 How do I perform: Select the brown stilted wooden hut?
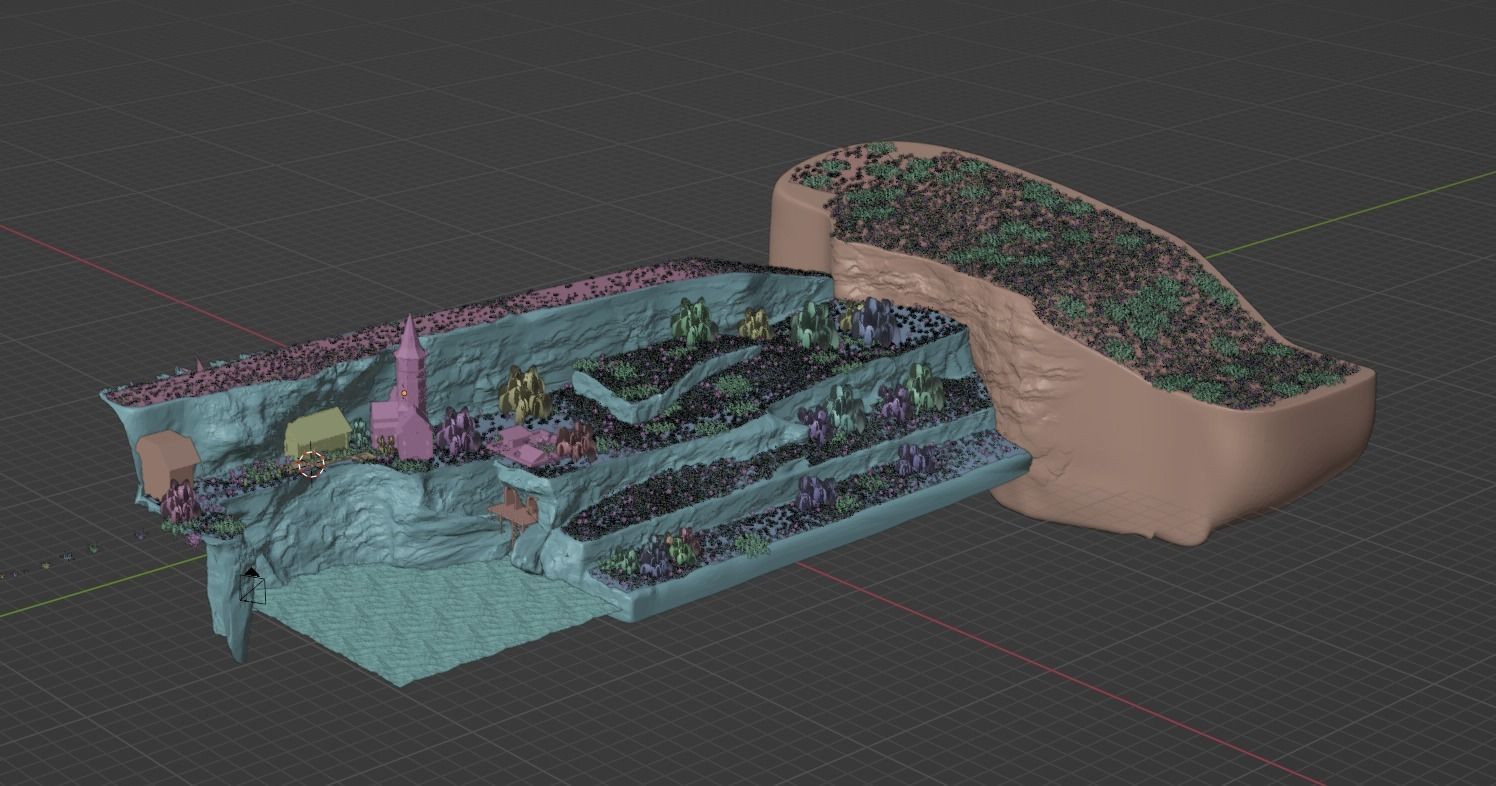[514, 515]
